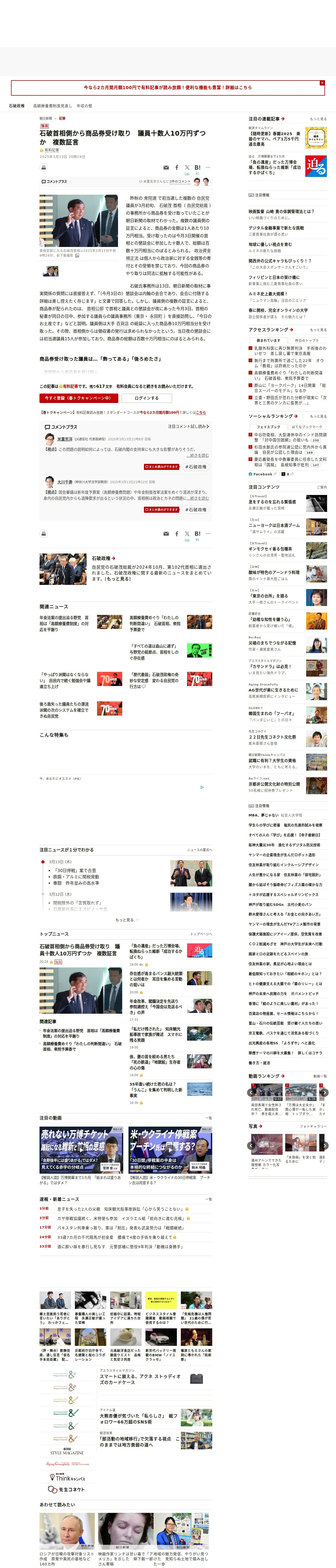Open アクセスランキング heading arrow

pyautogui.click(x=271, y=330)
